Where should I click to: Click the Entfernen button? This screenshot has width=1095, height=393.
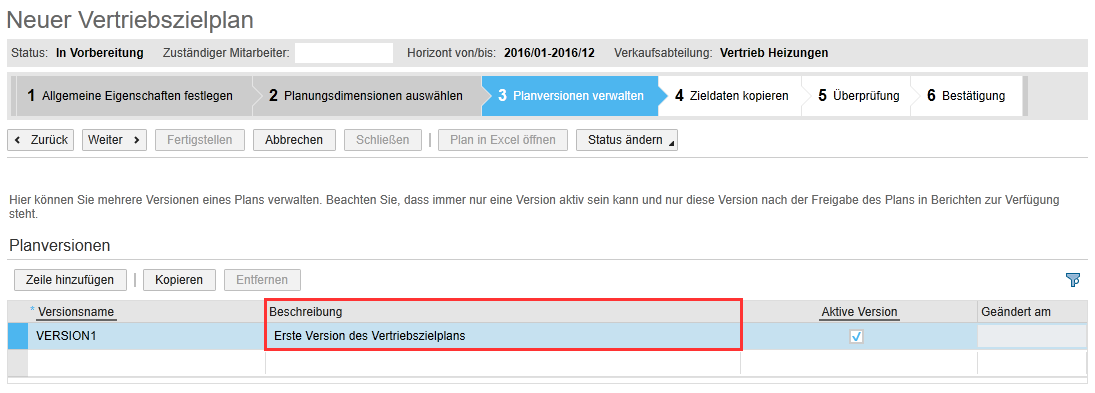[x=262, y=280]
